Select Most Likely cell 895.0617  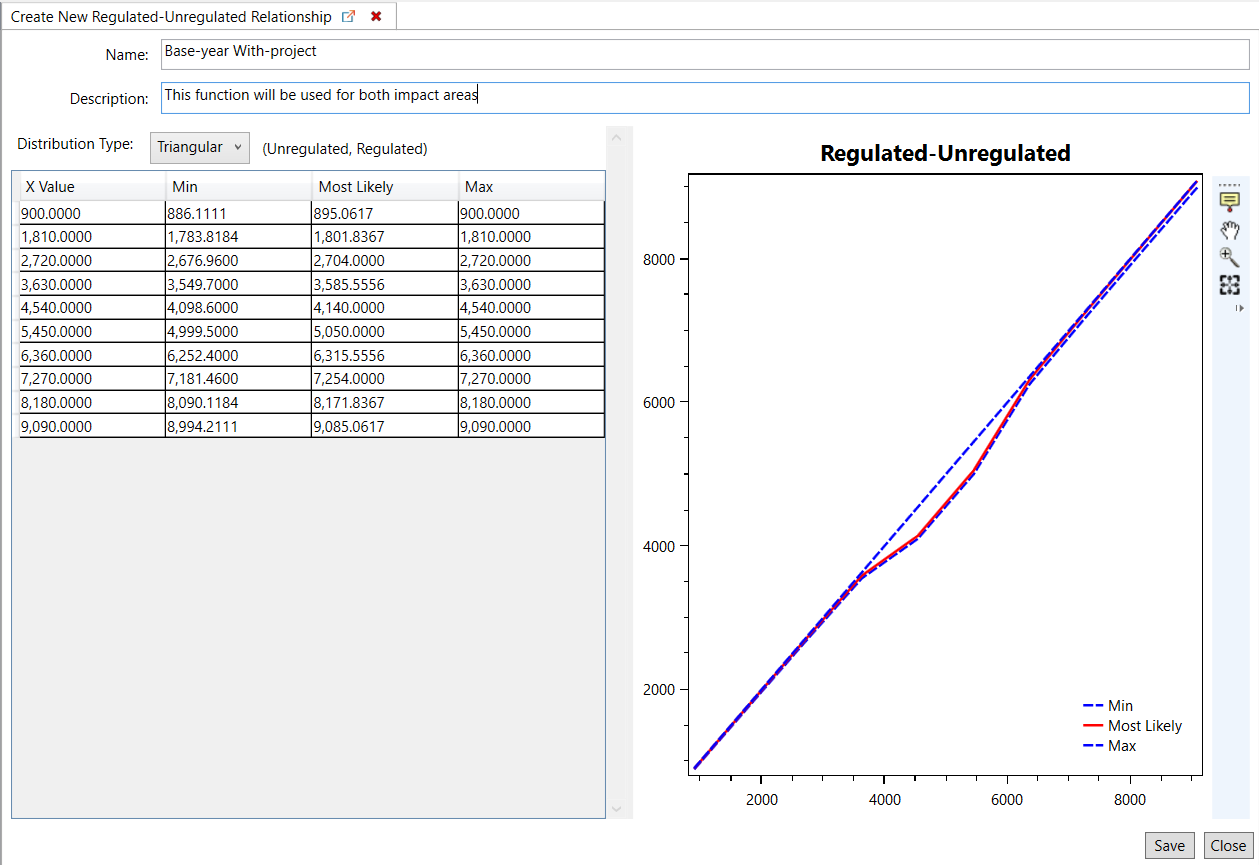point(385,213)
